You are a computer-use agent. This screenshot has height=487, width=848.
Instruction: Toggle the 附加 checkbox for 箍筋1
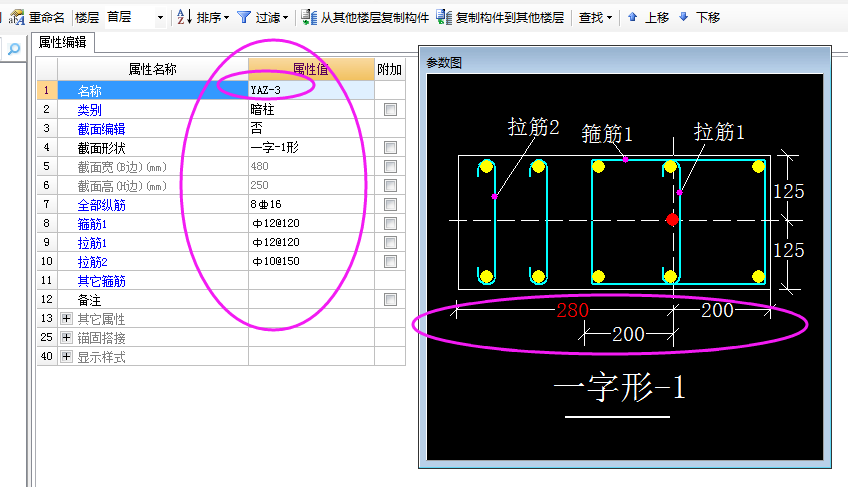point(390,223)
